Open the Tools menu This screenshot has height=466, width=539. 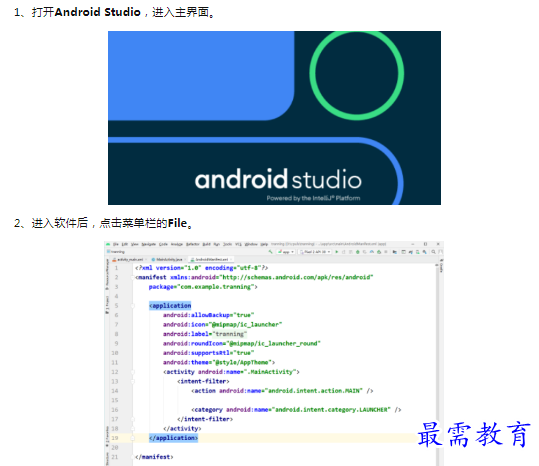click(x=227, y=244)
